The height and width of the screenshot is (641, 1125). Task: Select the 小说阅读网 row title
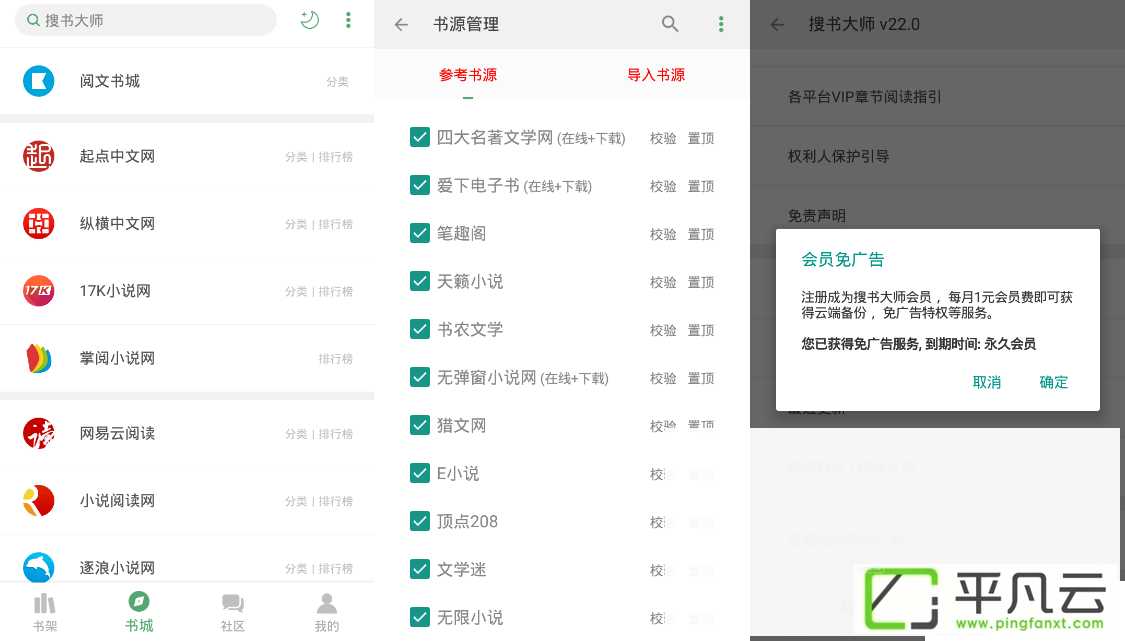pos(117,501)
